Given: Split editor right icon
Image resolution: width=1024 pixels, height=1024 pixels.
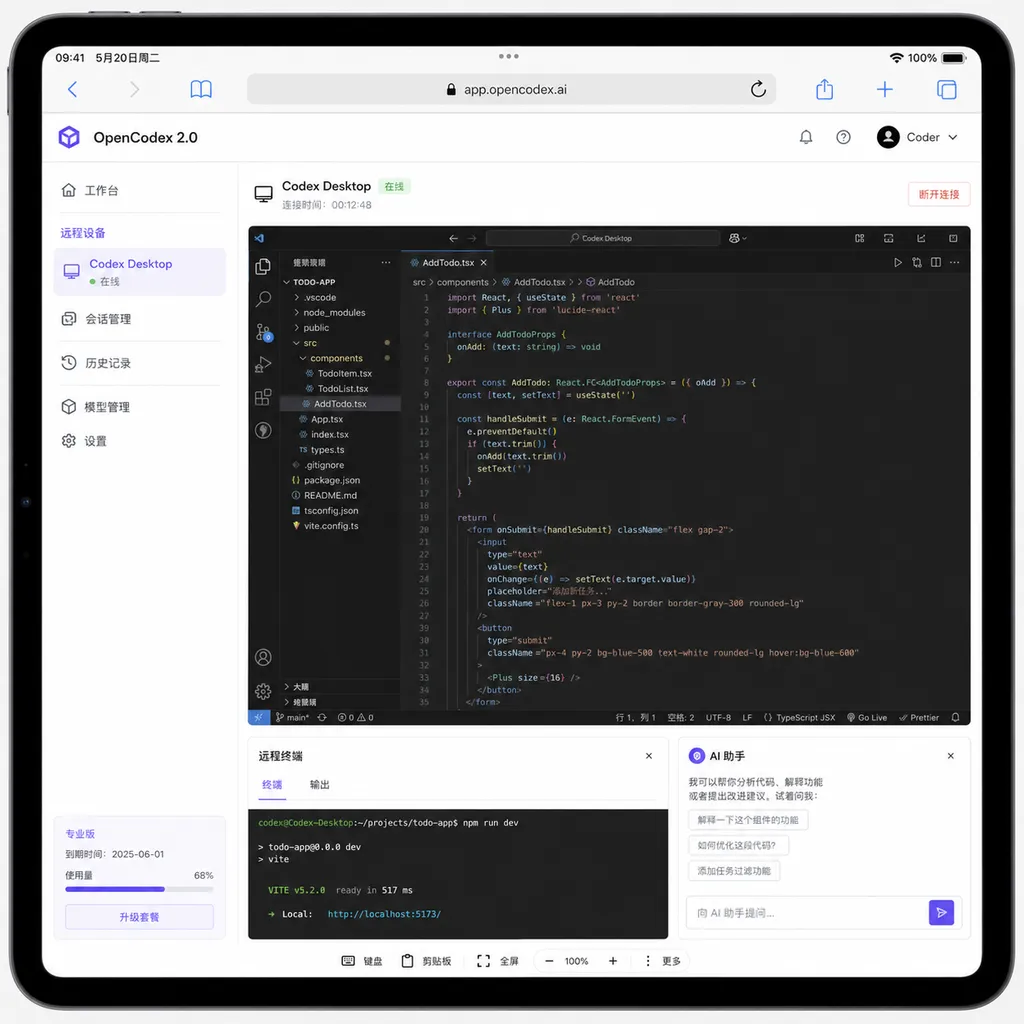Looking at the screenshot, I should (936, 263).
